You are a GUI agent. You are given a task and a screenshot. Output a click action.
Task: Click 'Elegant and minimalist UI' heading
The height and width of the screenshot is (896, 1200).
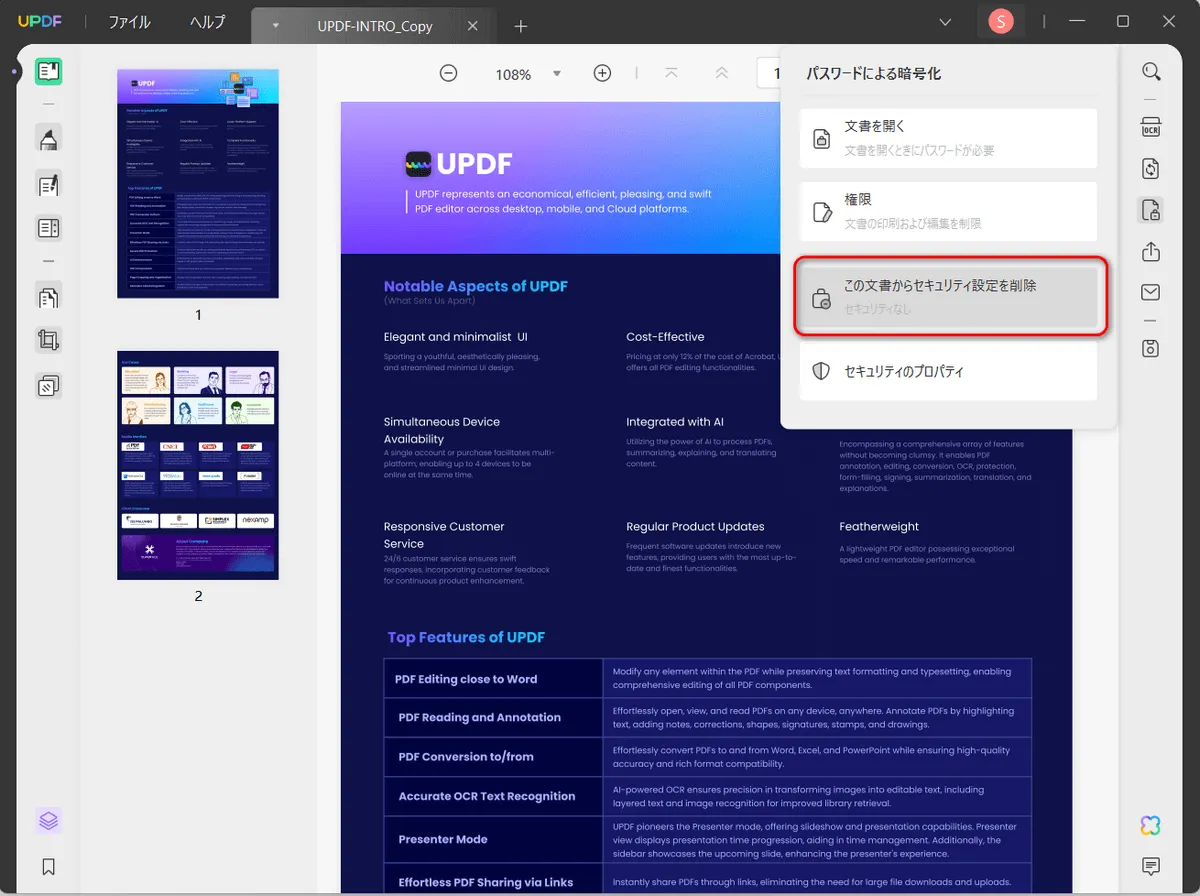click(x=456, y=337)
